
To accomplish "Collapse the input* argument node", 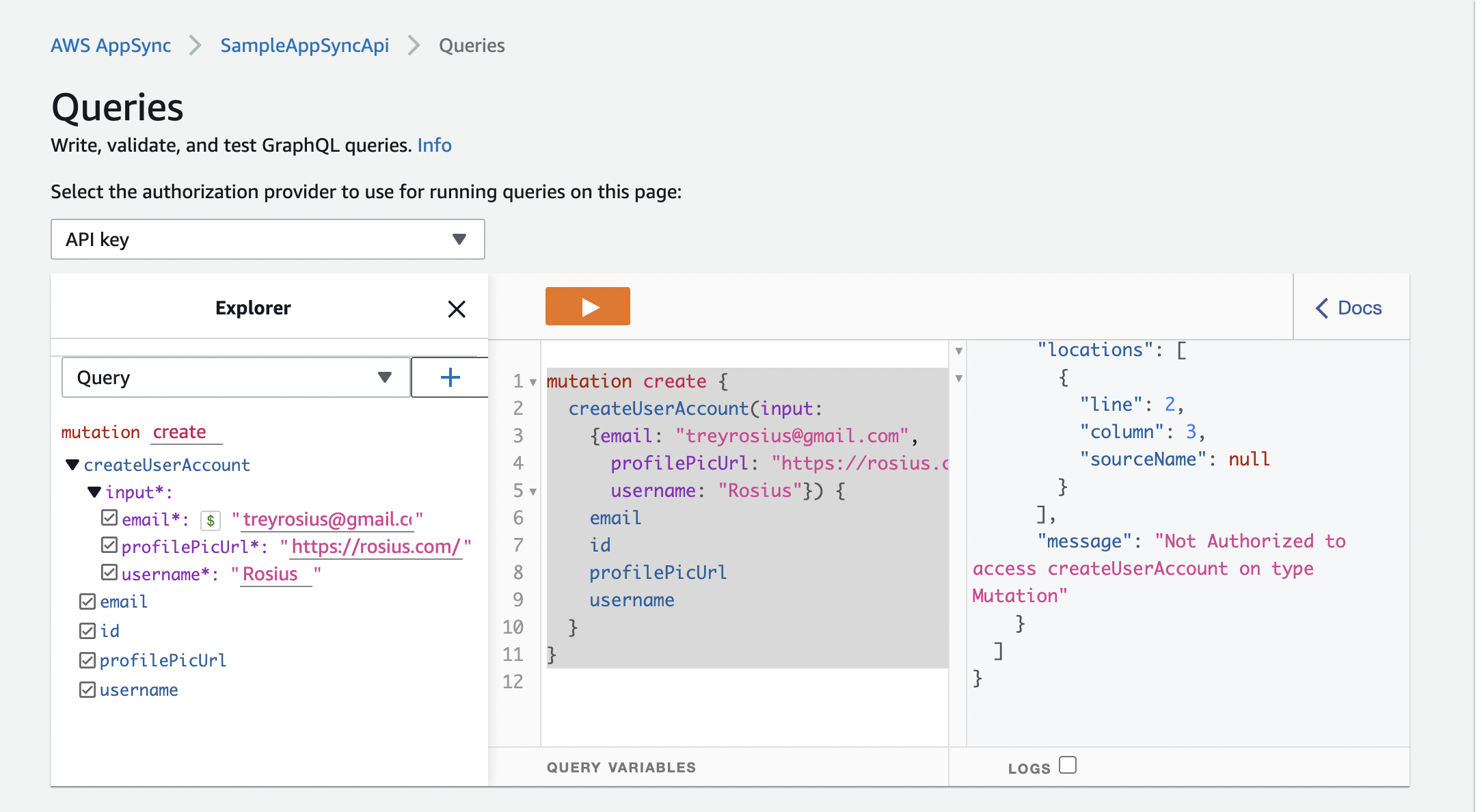I will click(94, 492).
